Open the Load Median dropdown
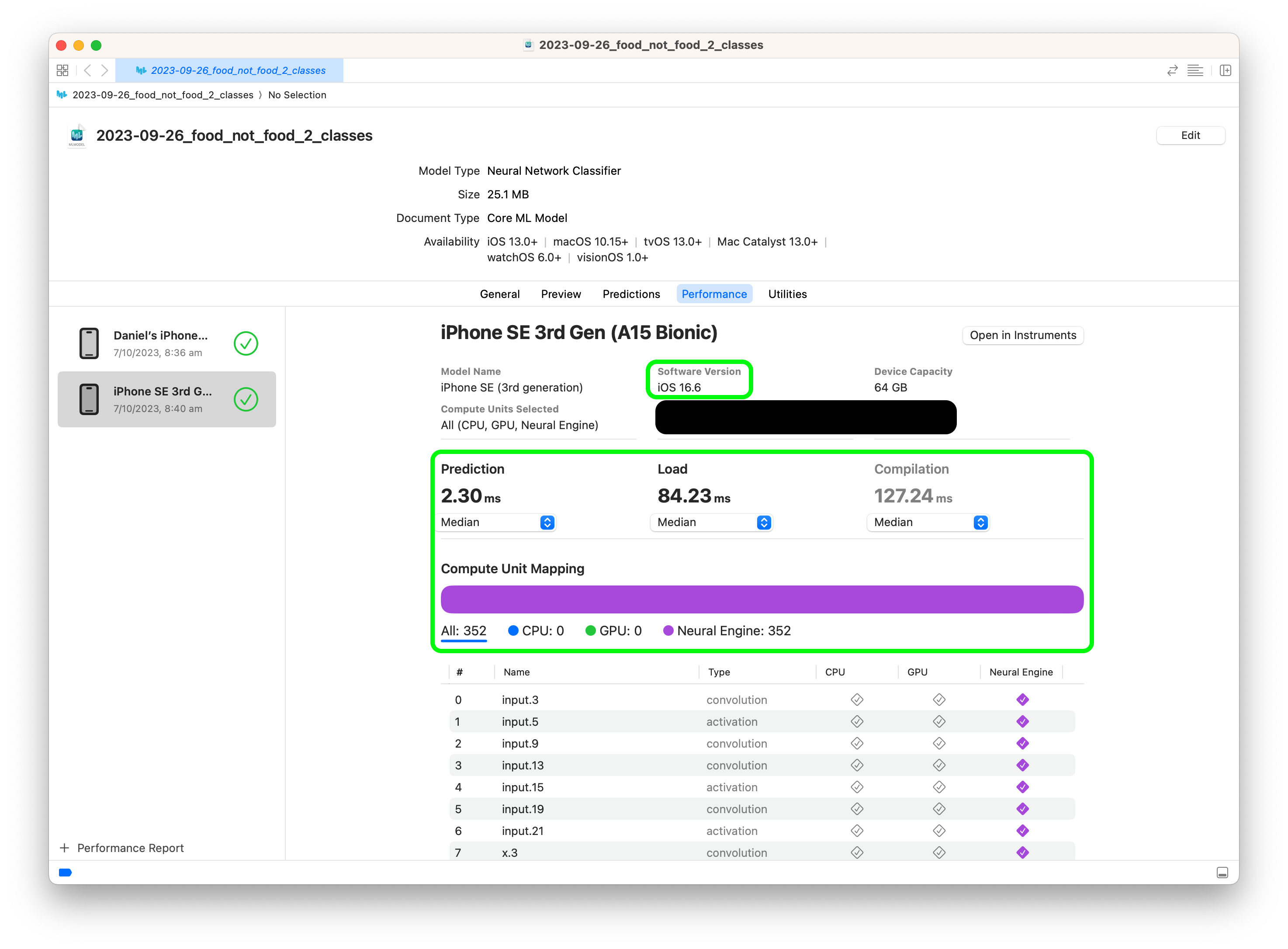The height and width of the screenshot is (949, 1288). click(712, 522)
